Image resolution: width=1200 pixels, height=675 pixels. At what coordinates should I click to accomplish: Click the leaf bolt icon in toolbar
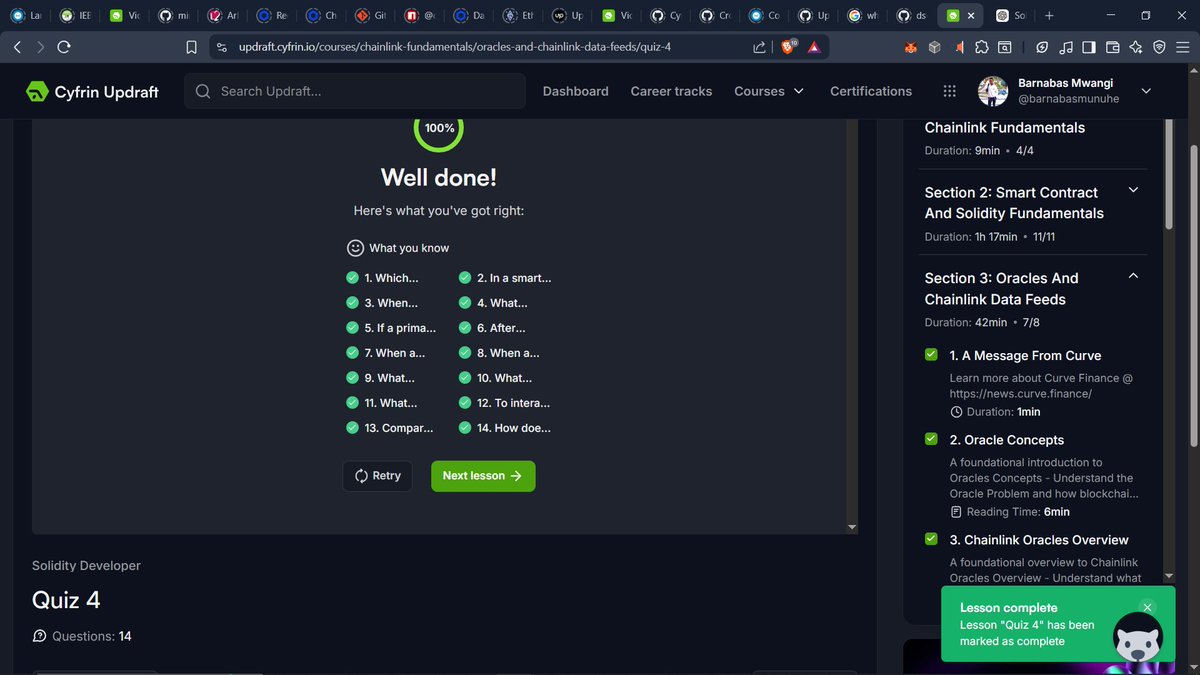pos(1041,47)
